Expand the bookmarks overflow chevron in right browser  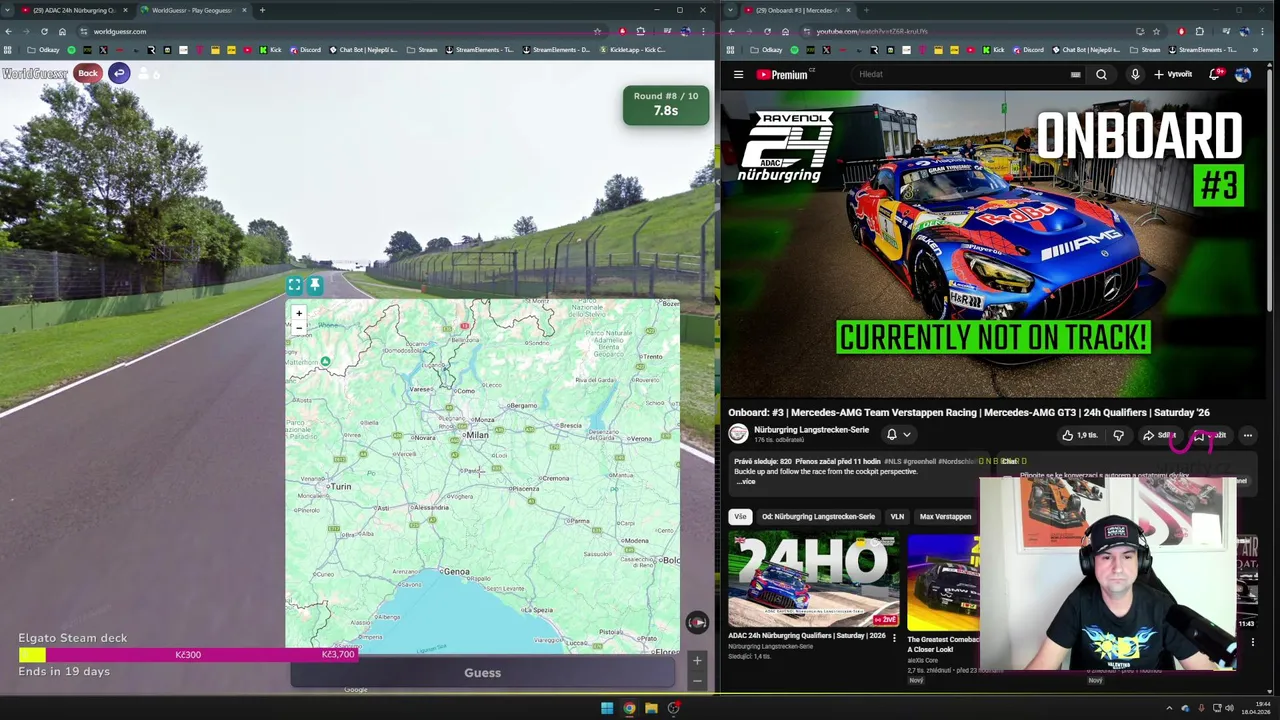(x=1255, y=50)
